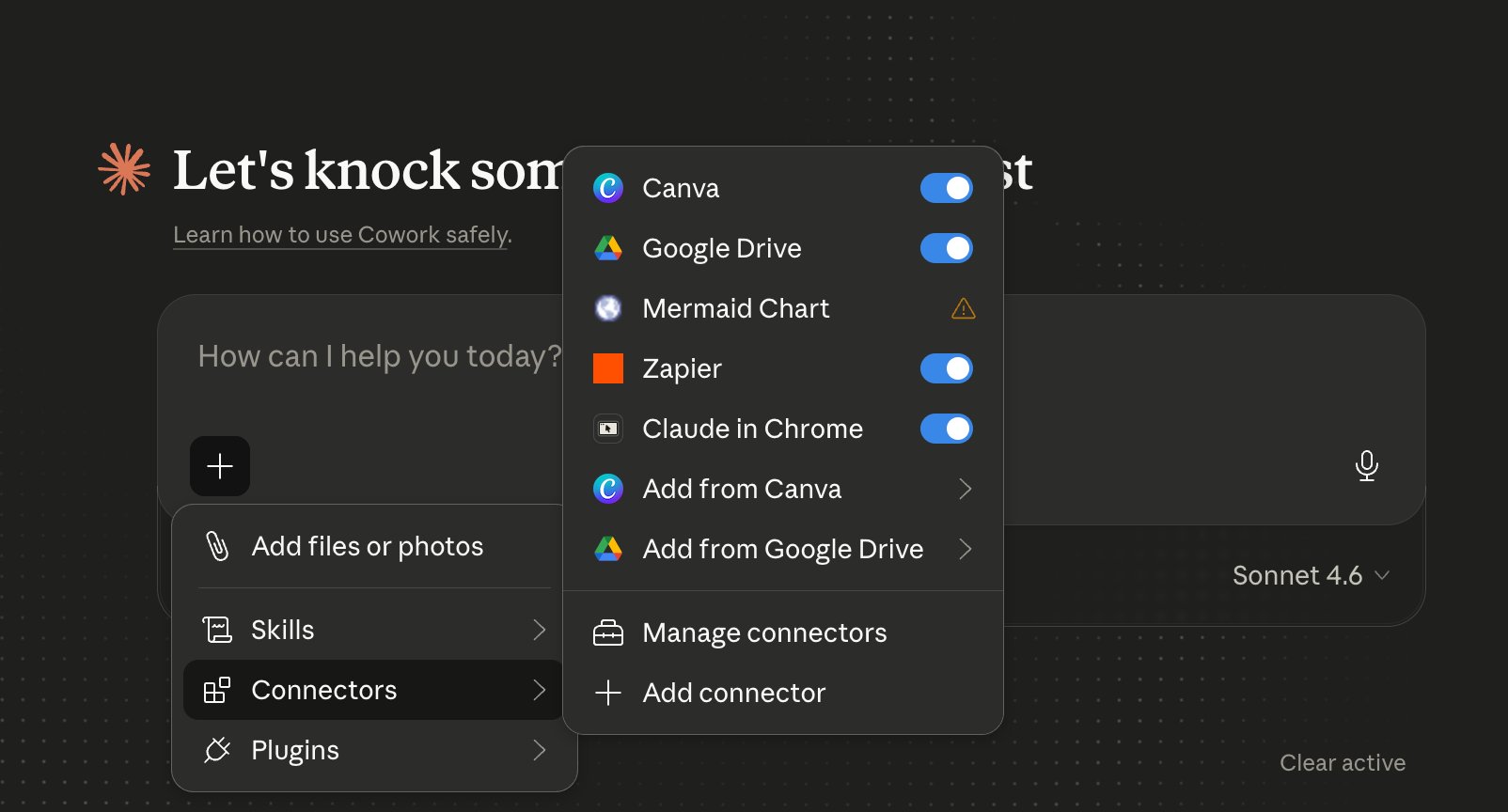Click the plus attachment button
Viewport: 1508px width, 812px height.
tap(220, 466)
